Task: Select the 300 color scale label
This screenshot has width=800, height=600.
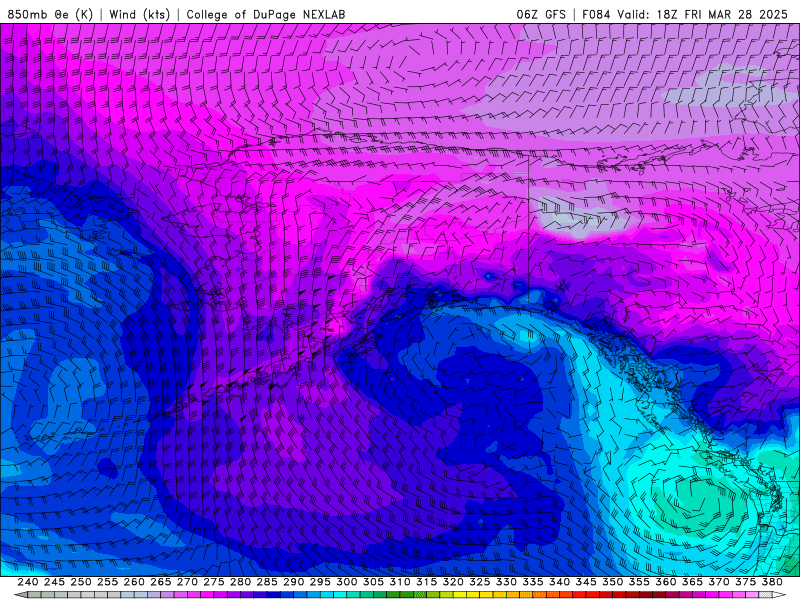Action: click(x=346, y=582)
